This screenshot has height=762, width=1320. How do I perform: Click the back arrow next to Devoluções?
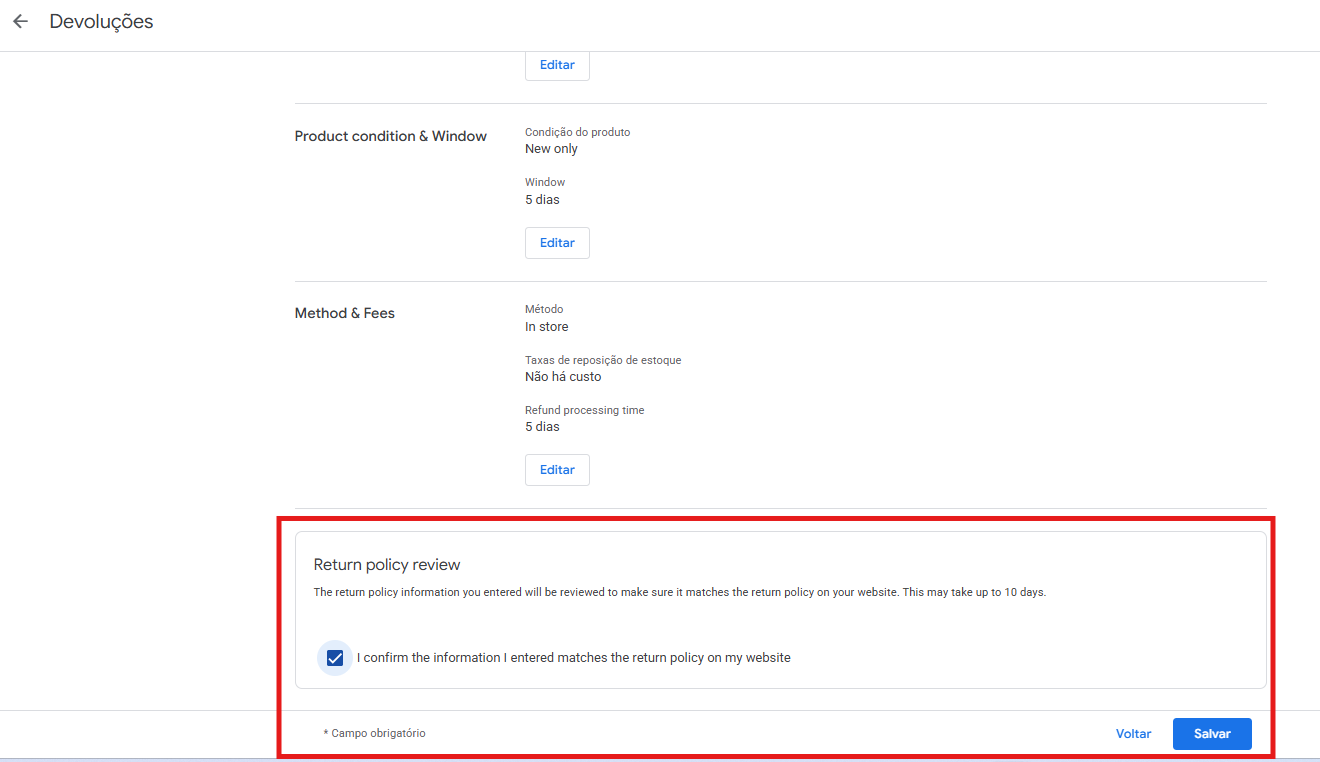pyautogui.click(x=20, y=22)
